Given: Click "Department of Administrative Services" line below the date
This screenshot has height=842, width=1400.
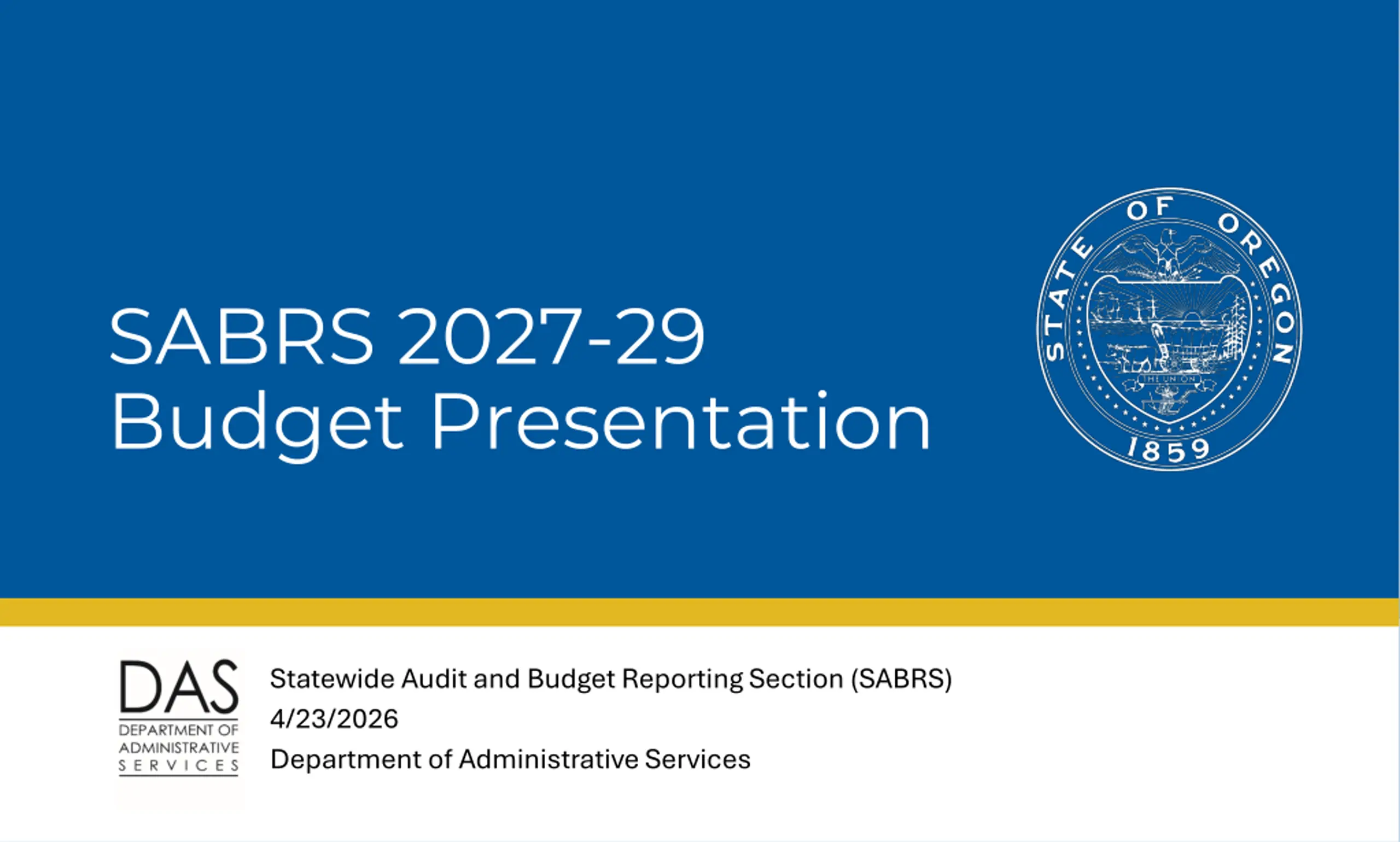Looking at the screenshot, I should [x=510, y=759].
